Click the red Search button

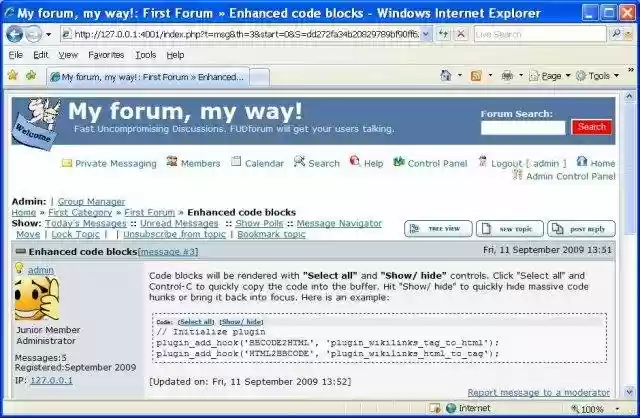tap(591, 127)
